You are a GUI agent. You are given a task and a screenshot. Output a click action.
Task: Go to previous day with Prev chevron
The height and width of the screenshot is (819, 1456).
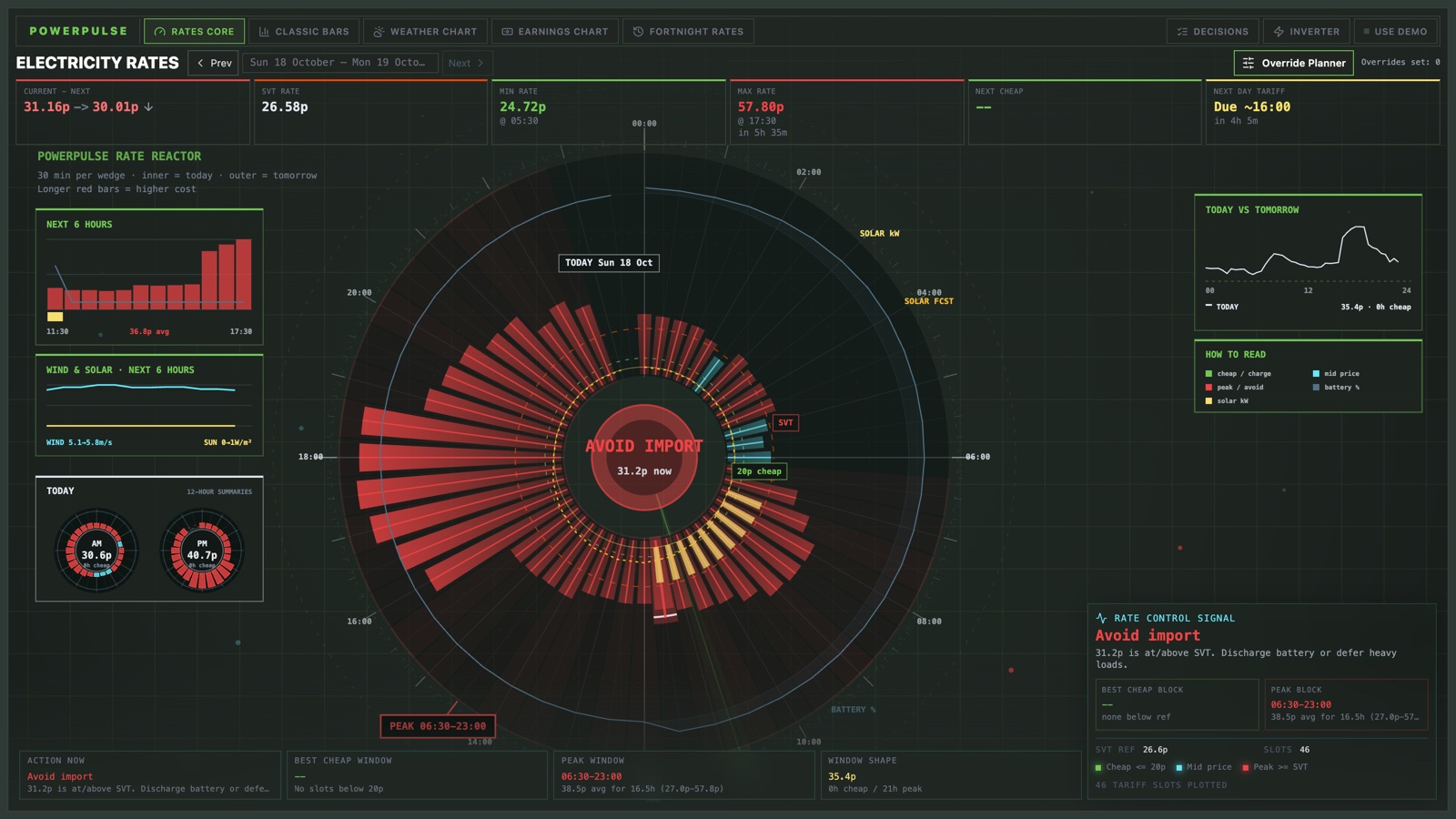pos(201,63)
